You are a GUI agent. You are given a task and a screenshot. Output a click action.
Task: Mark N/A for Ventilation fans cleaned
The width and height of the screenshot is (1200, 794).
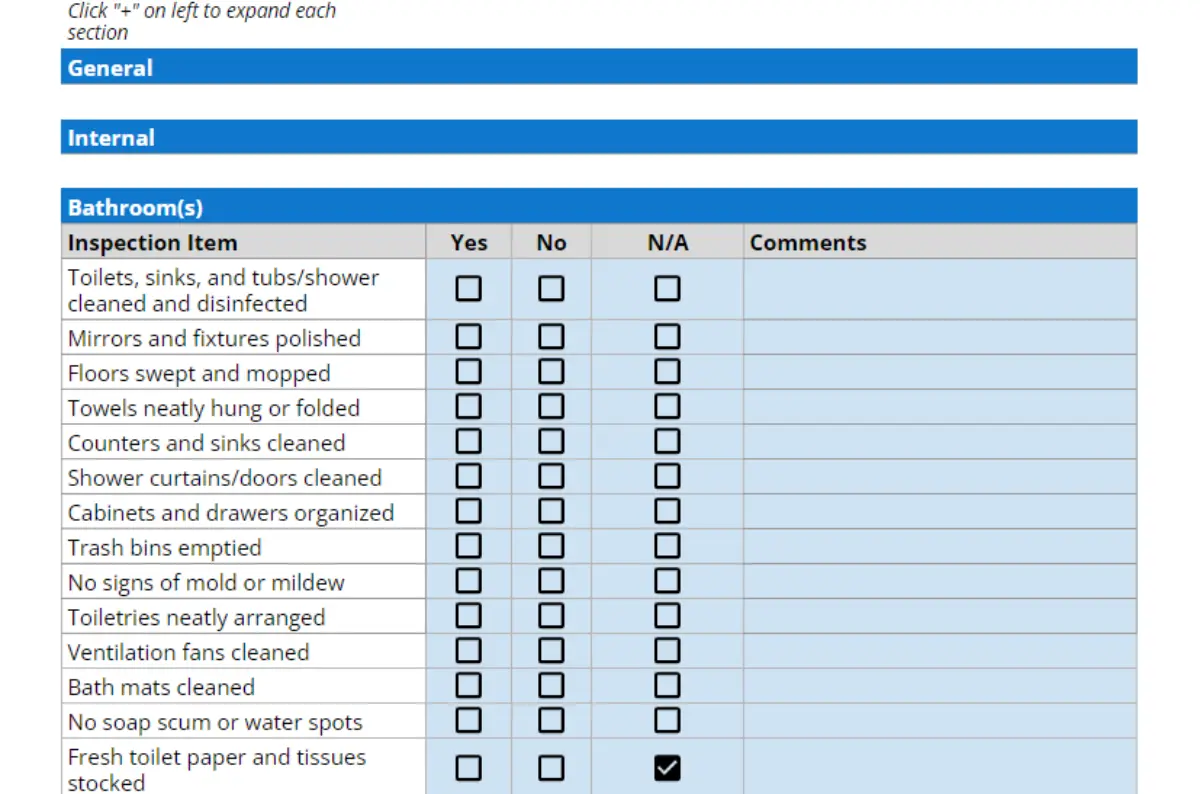(x=667, y=651)
